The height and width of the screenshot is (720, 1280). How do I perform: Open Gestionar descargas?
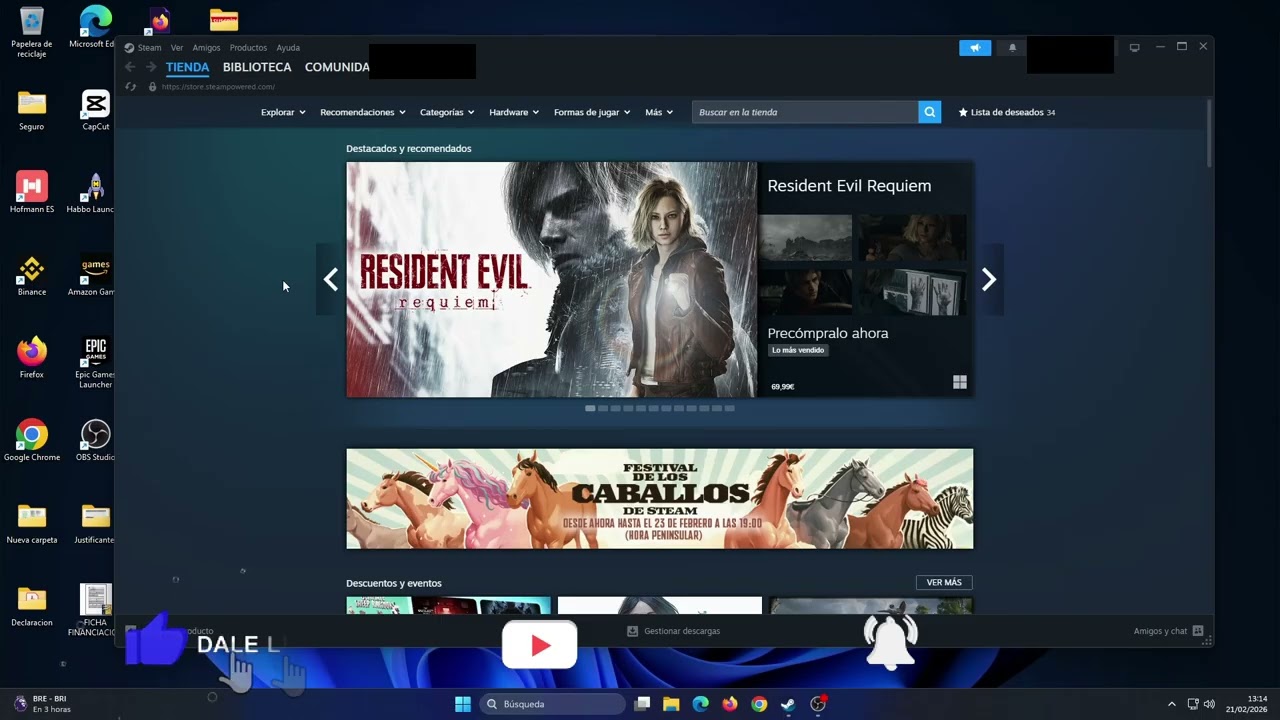pos(673,631)
